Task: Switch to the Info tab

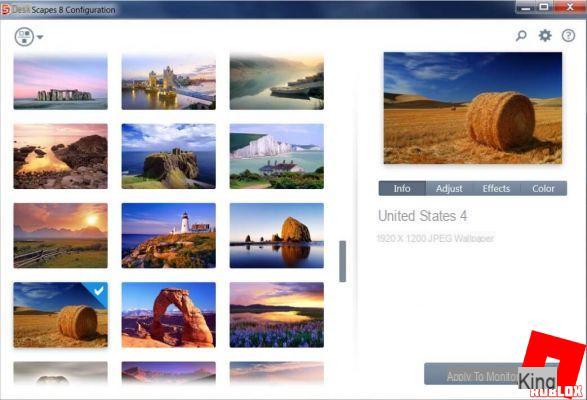Action: pyautogui.click(x=402, y=188)
